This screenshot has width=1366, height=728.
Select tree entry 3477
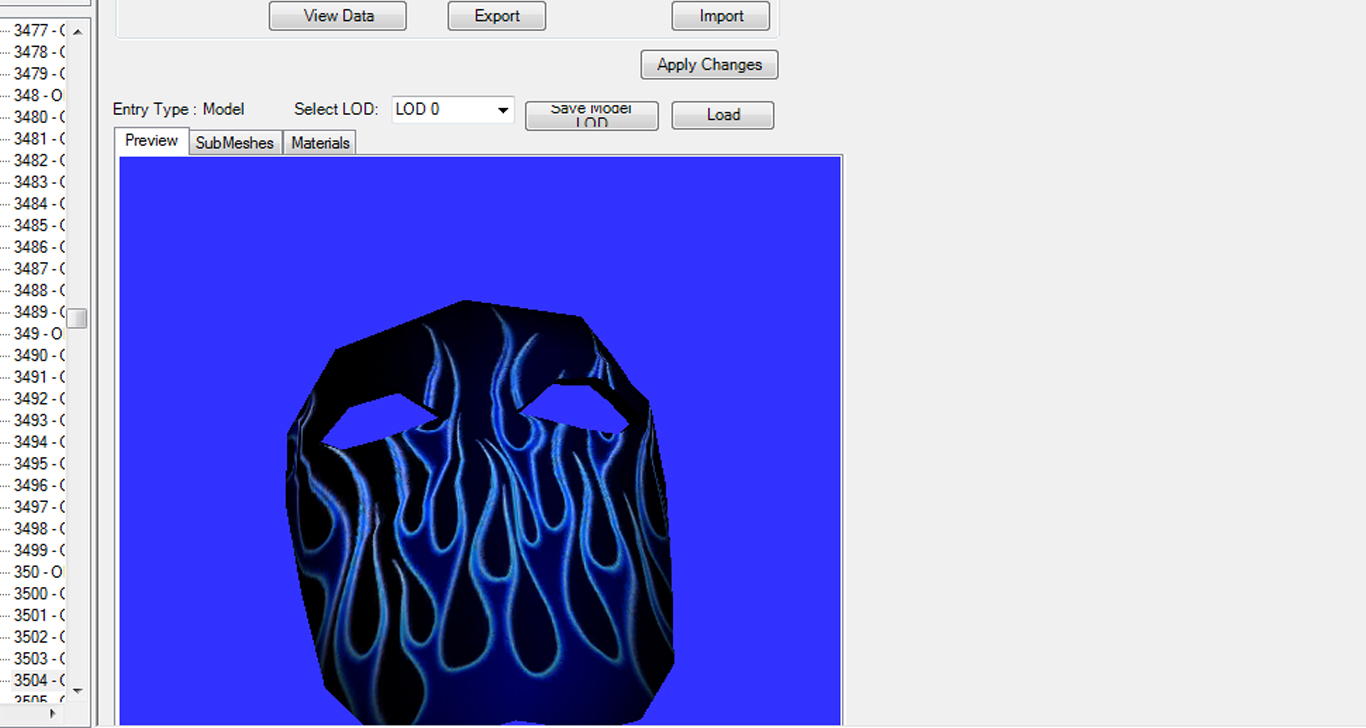pos(38,30)
